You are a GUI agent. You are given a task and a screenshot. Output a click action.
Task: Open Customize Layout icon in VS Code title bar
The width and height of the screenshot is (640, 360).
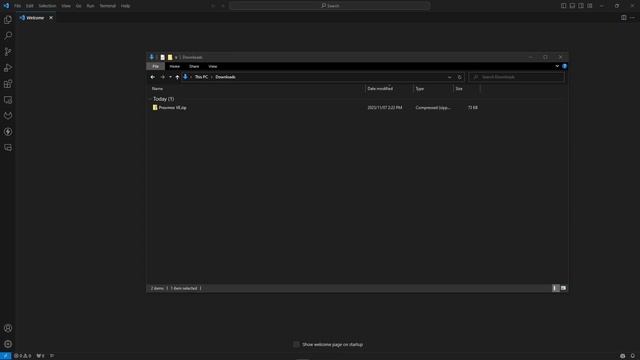coord(590,6)
